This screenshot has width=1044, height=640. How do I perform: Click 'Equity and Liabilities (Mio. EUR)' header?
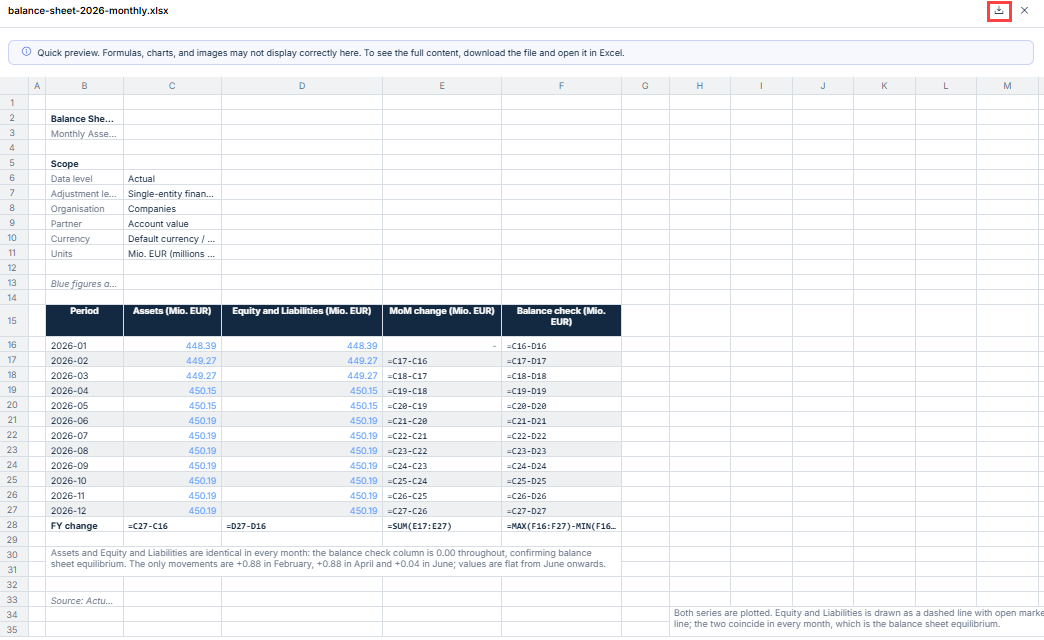302,320
